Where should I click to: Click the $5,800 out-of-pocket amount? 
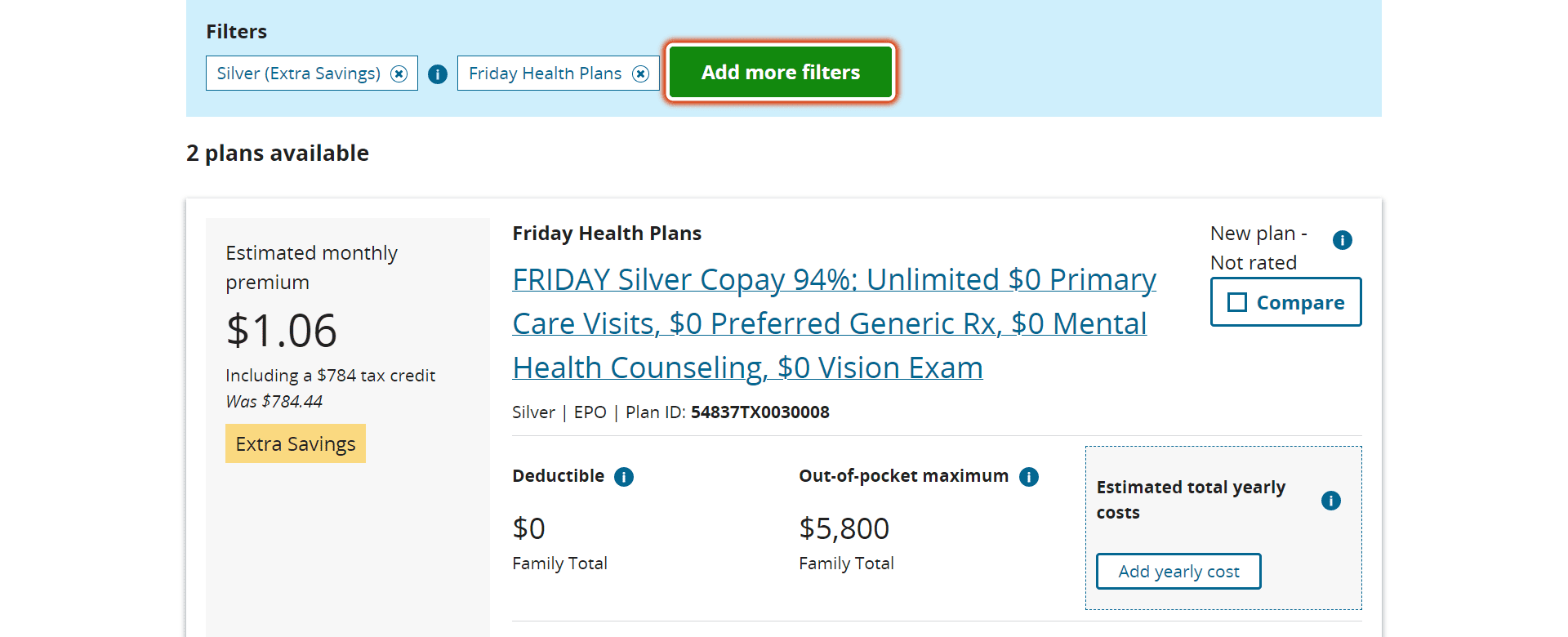coord(844,528)
